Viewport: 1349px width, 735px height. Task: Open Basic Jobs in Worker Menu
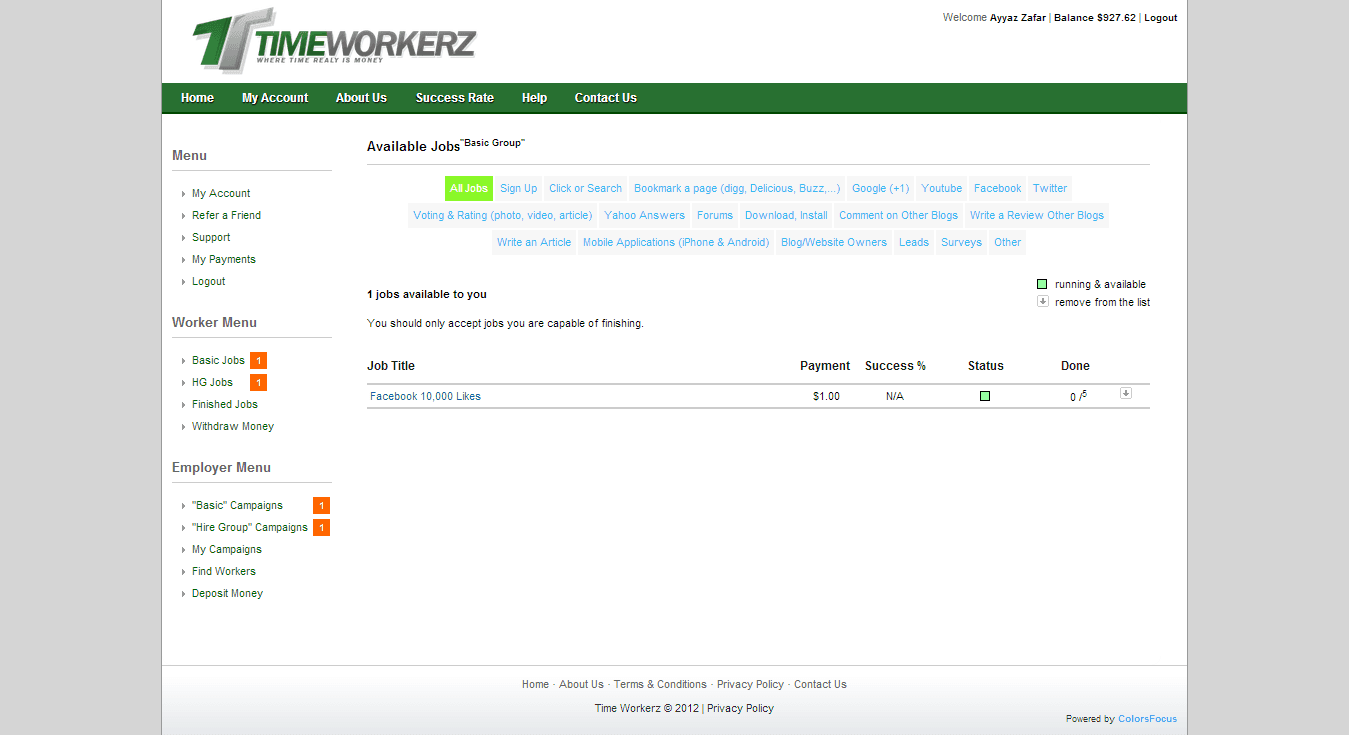tap(218, 361)
